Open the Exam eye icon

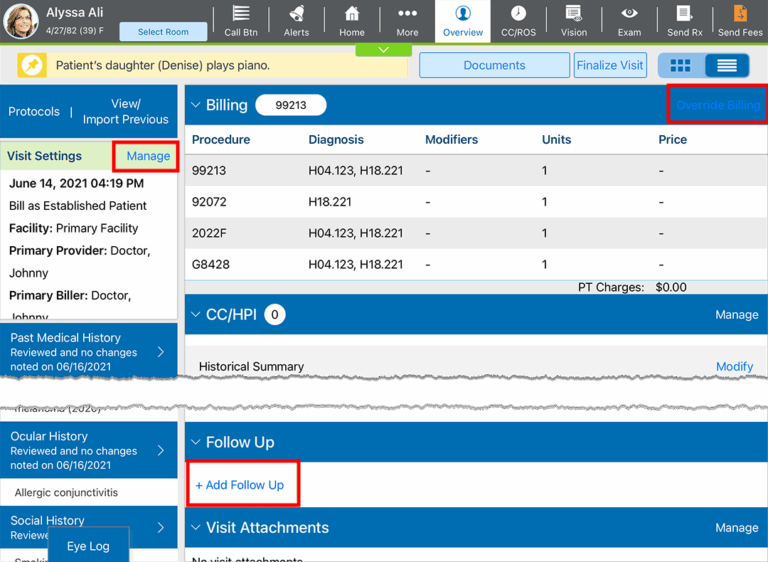coord(629,20)
